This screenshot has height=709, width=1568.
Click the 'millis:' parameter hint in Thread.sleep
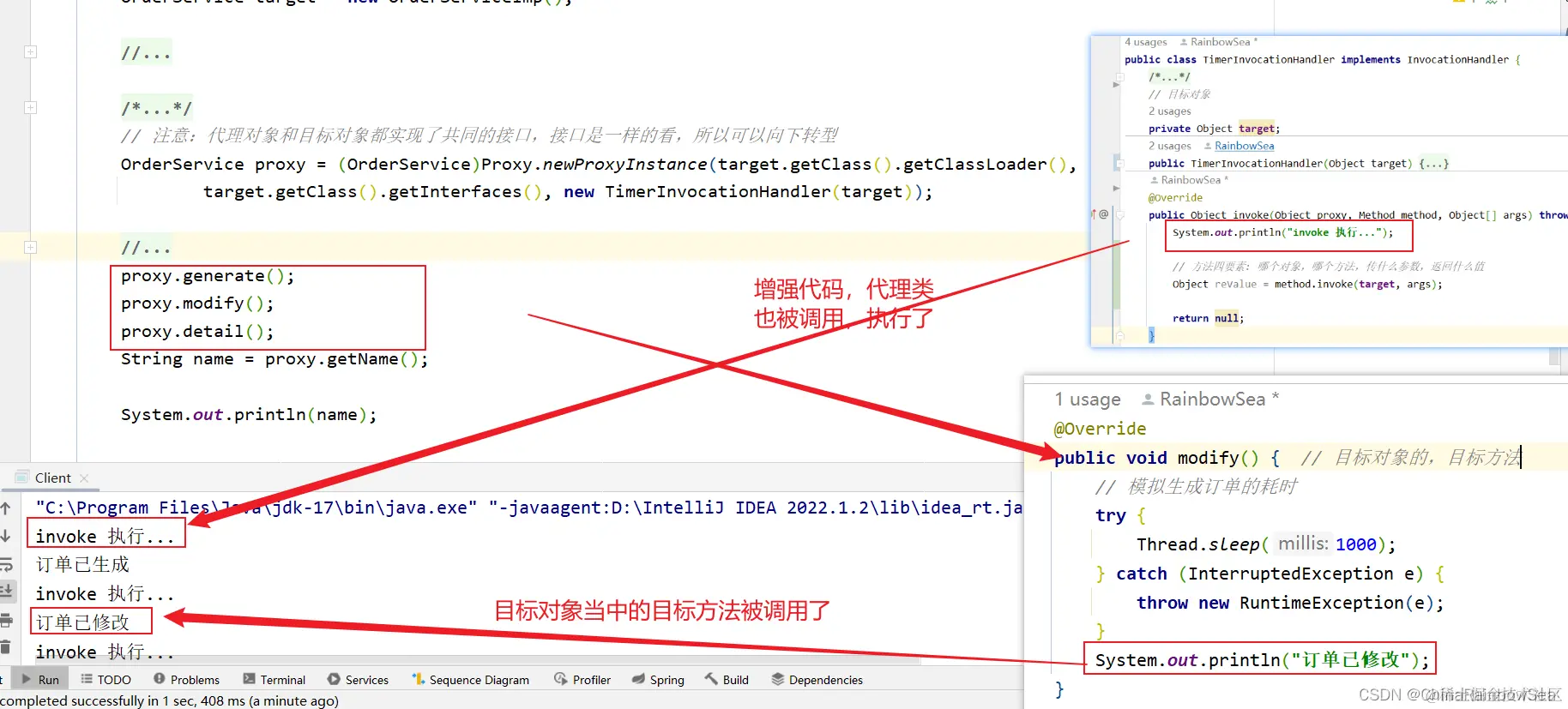pyautogui.click(x=1303, y=544)
